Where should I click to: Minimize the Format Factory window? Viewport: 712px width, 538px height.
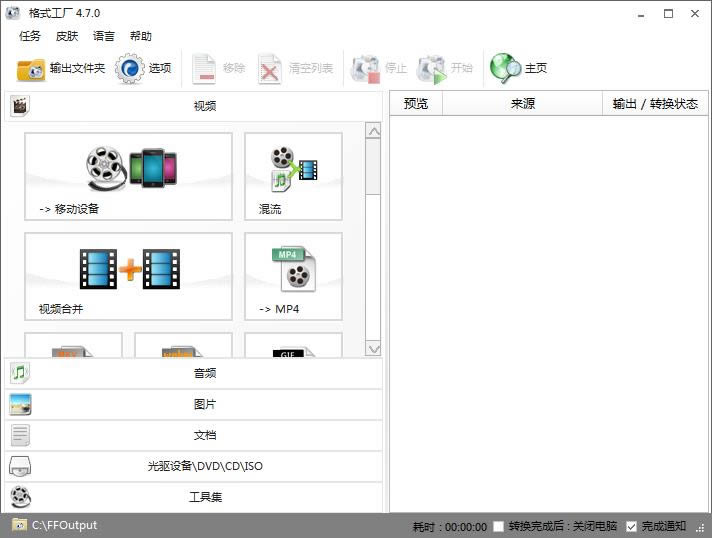click(641, 14)
